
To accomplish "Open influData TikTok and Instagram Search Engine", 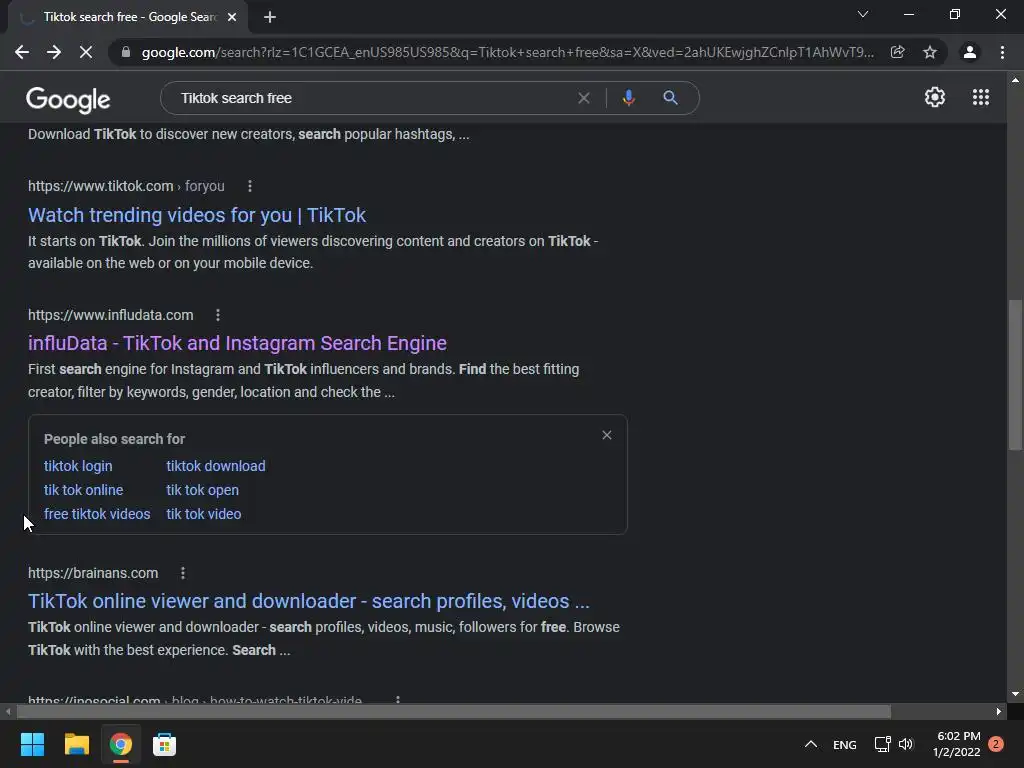I will (237, 343).
